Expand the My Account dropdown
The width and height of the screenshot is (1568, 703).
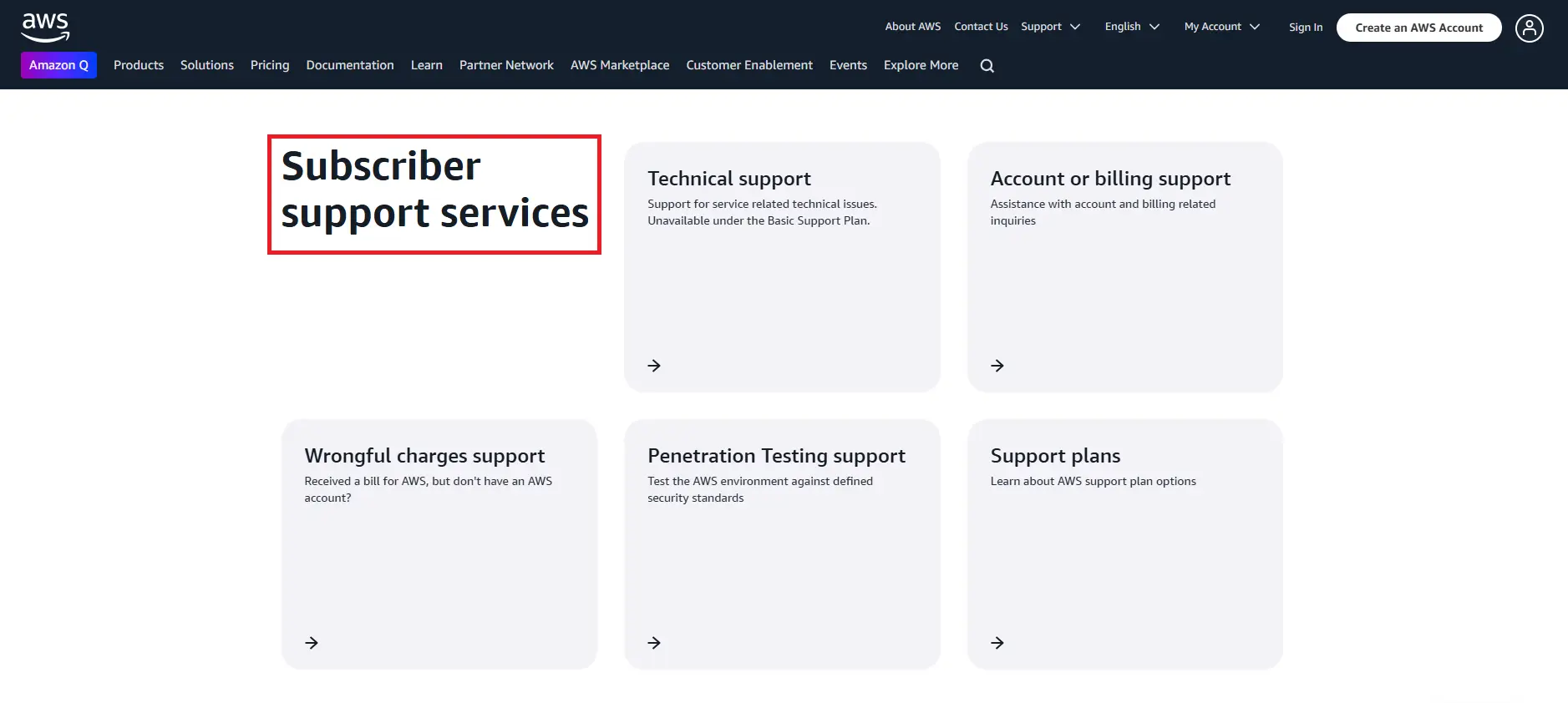[1221, 27]
